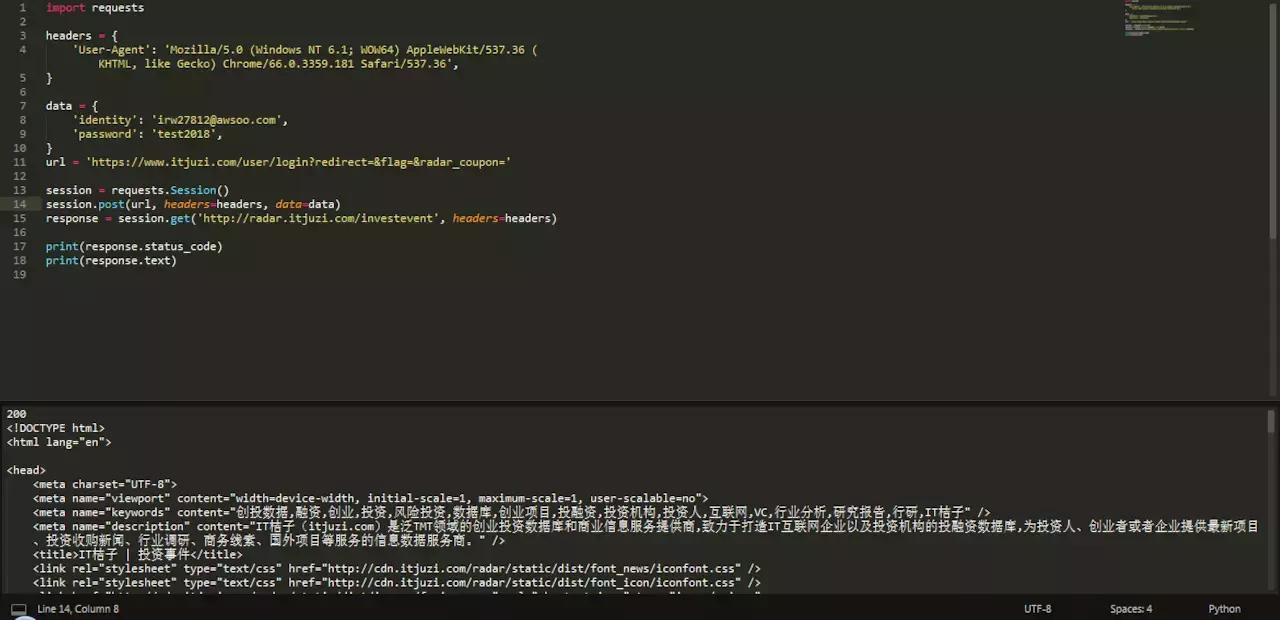Place cursor on the import requests statement

pos(95,7)
